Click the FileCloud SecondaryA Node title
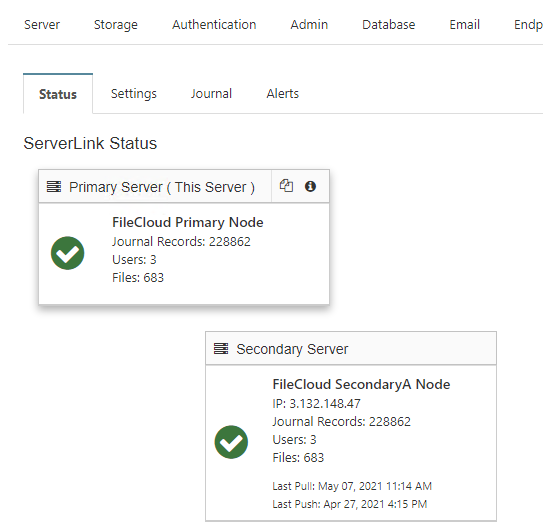Screen dimensions: 543x532 [361, 384]
